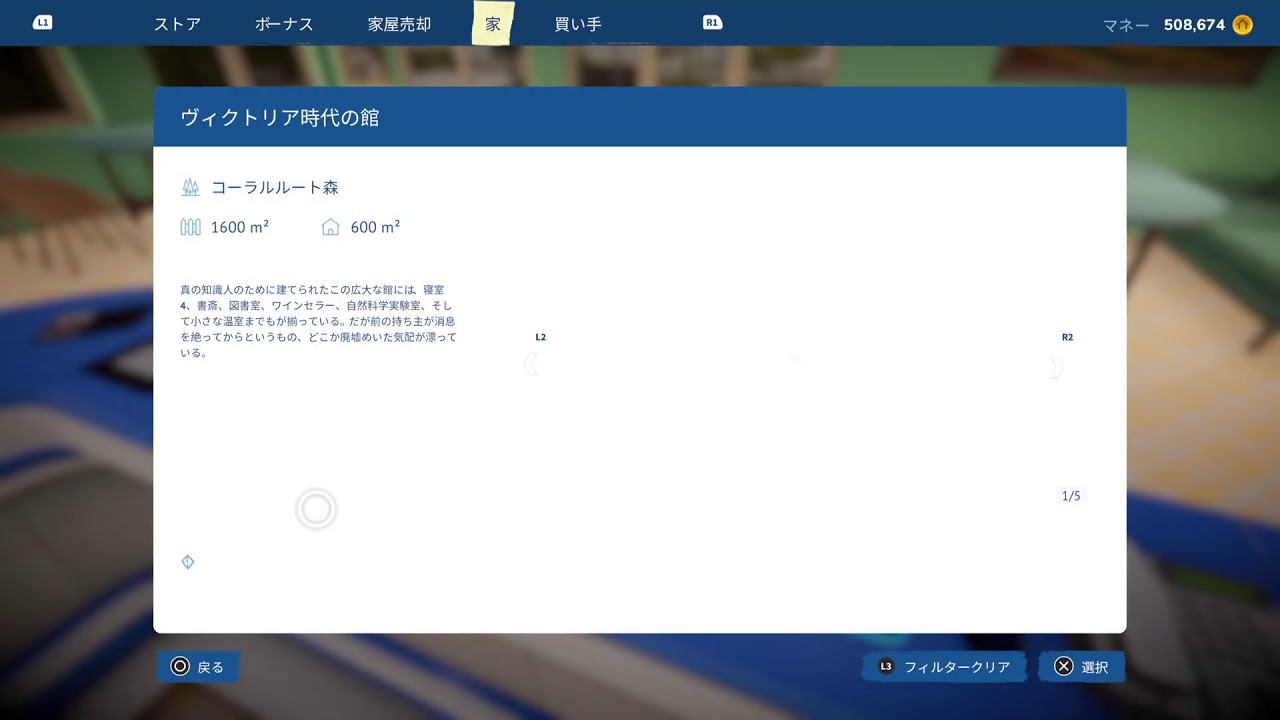Click the forest tree location icon

coord(190,187)
